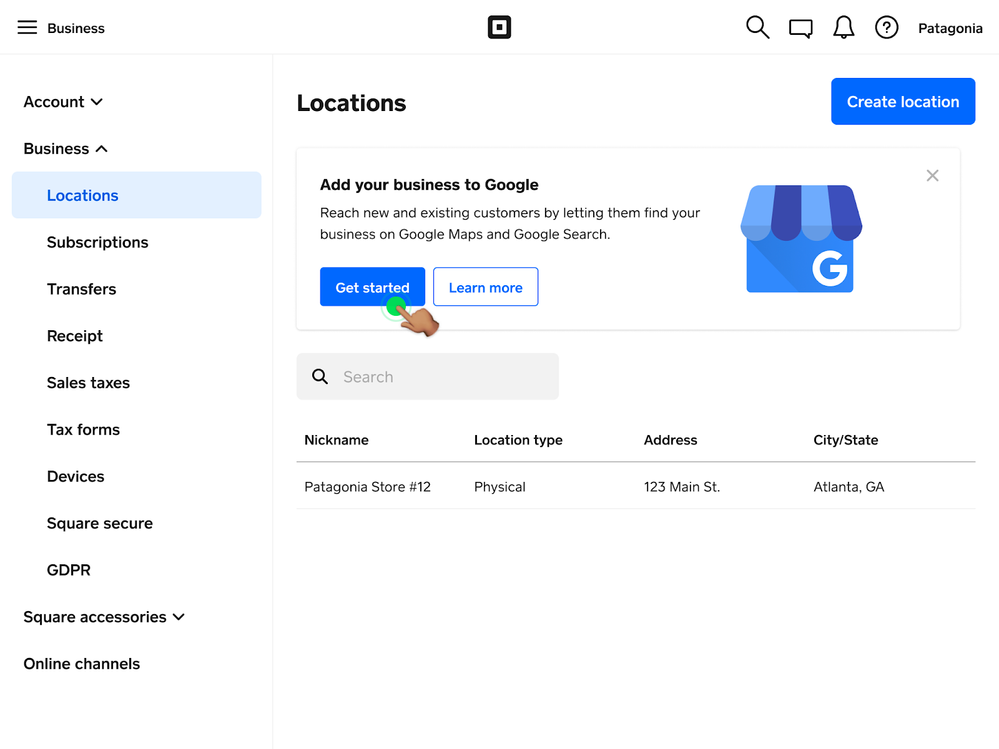999x749 pixels.
Task: Click the Create location button
Action: pos(902,102)
